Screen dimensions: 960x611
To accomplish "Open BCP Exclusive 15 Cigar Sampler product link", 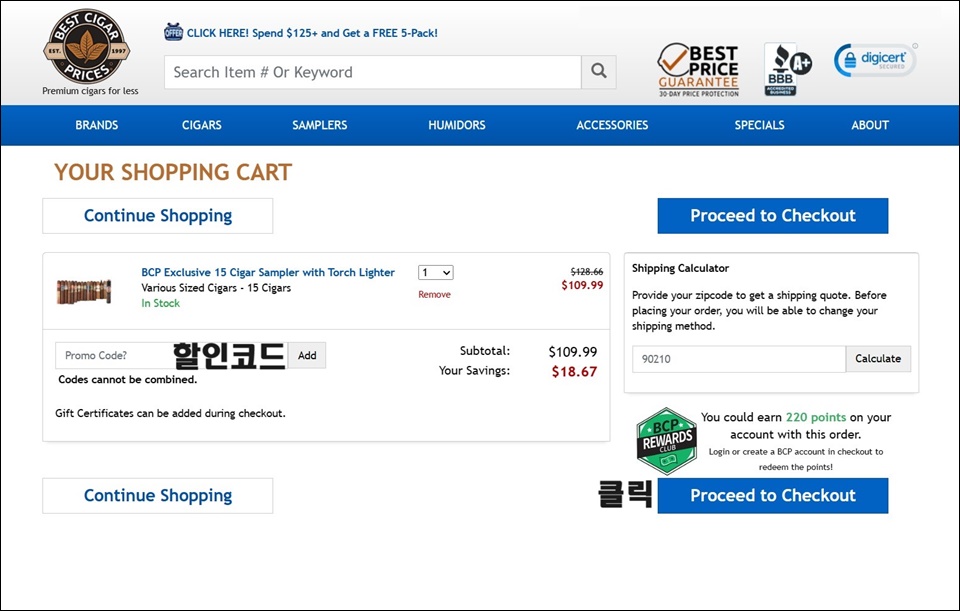I will (268, 272).
